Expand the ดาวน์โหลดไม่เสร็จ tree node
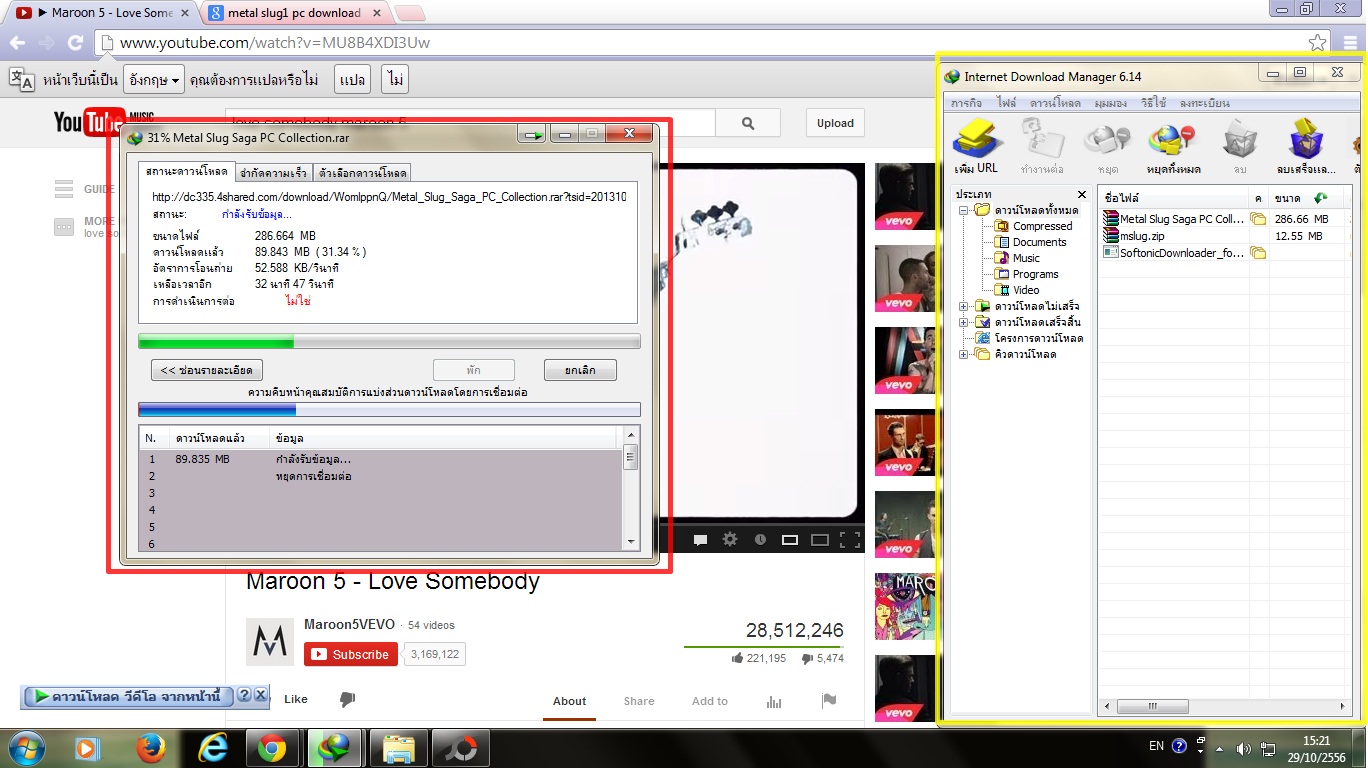Screen dimensions: 1368x768 tap(964, 306)
